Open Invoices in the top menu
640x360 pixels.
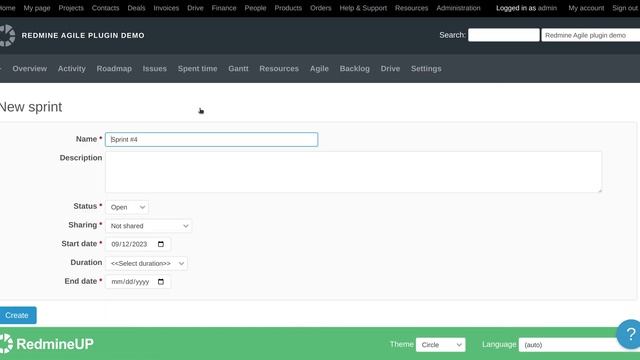coord(166,8)
